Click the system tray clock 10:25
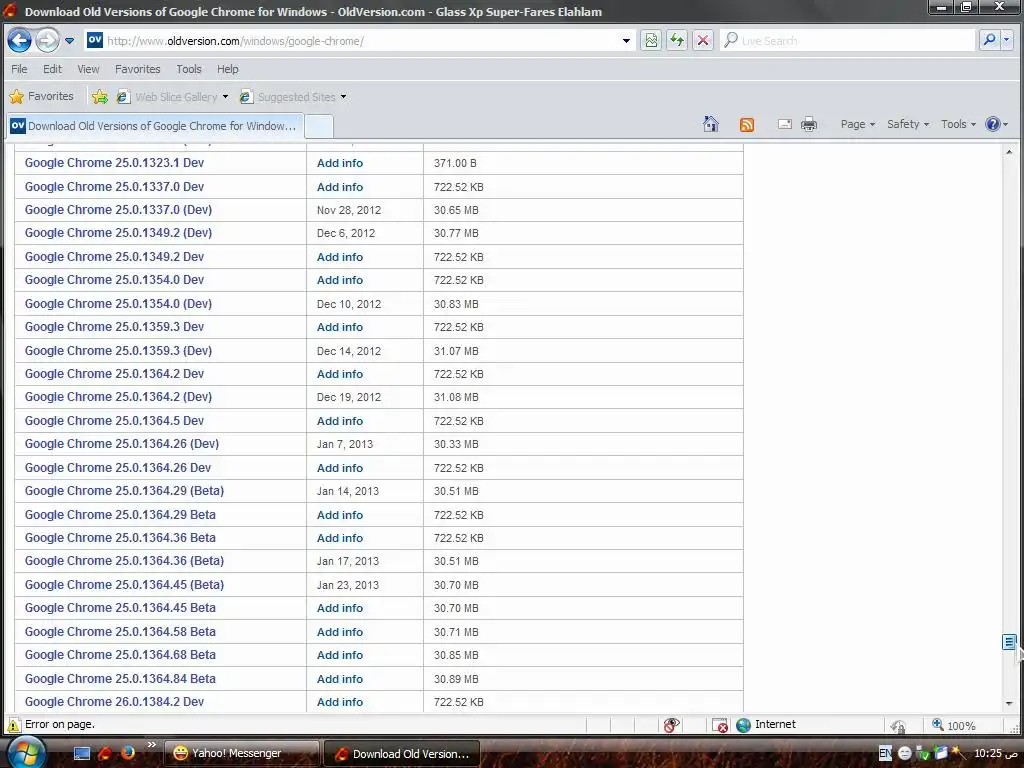The height and width of the screenshot is (768, 1024). tap(995, 753)
